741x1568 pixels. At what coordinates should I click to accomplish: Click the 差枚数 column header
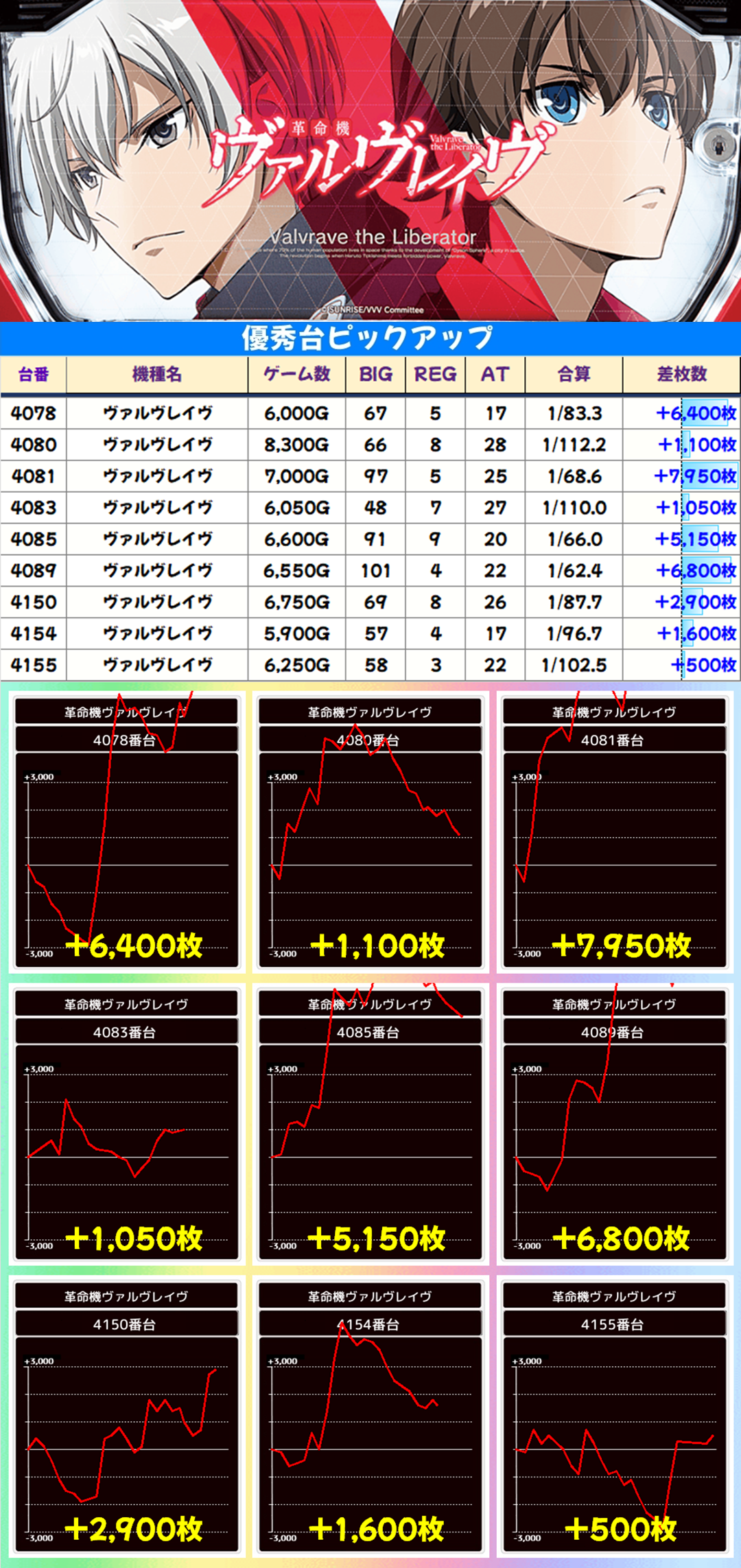tap(681, 375)
